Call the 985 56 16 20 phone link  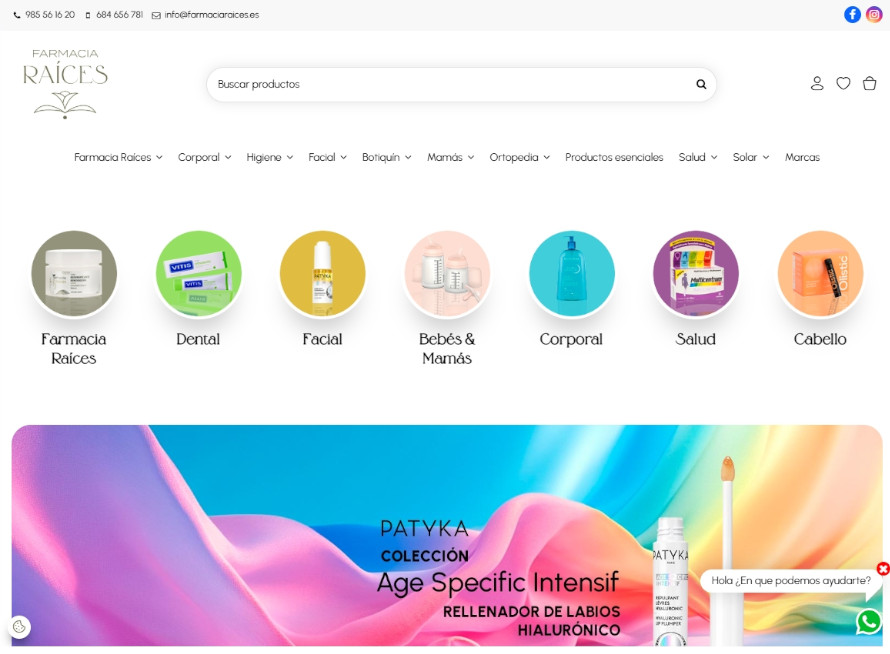pyautogui.click(x=49, y=15)
